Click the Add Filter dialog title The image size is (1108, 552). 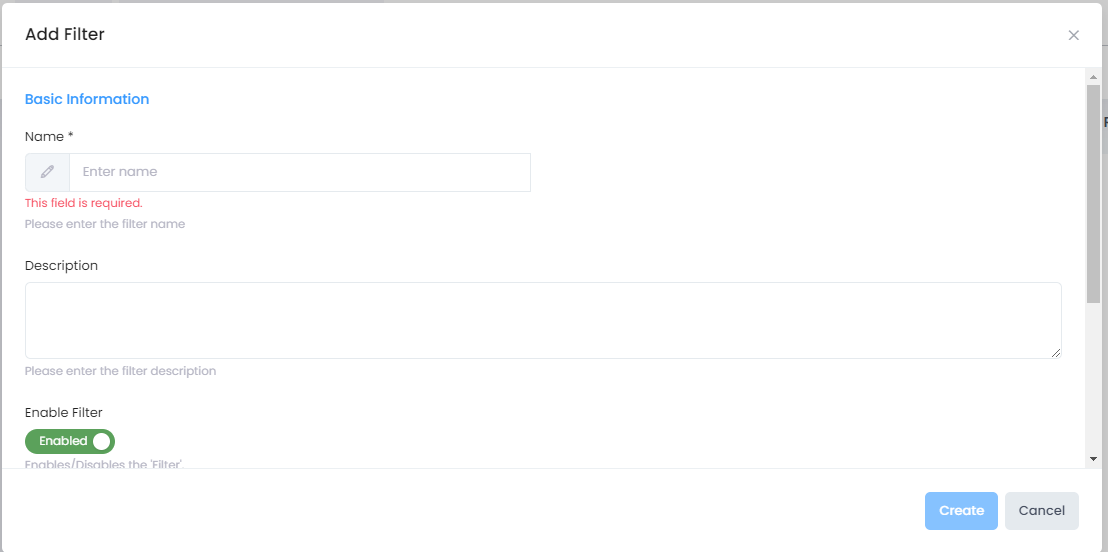coord(65,35)
